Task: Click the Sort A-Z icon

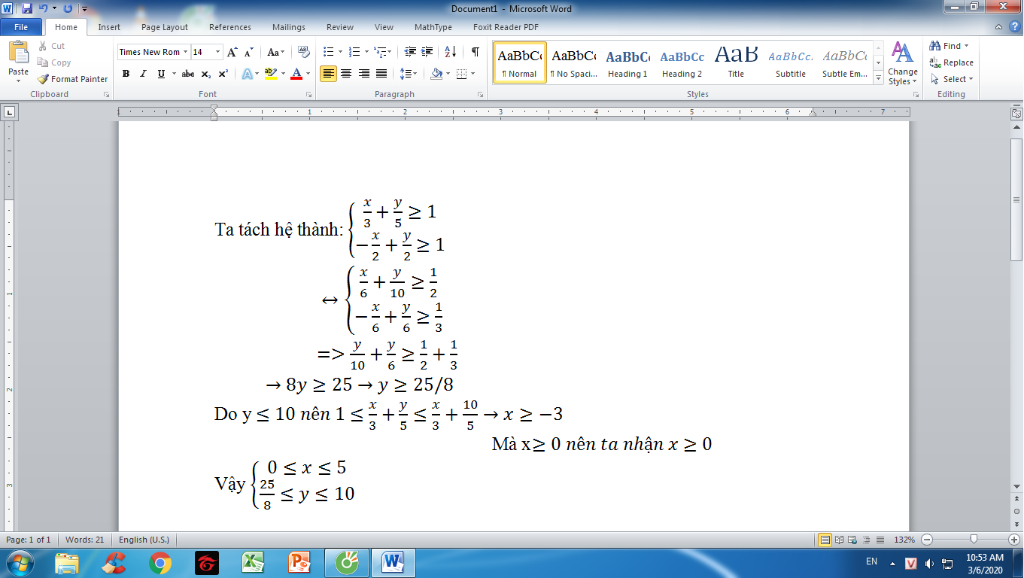Action: [451, 52]
